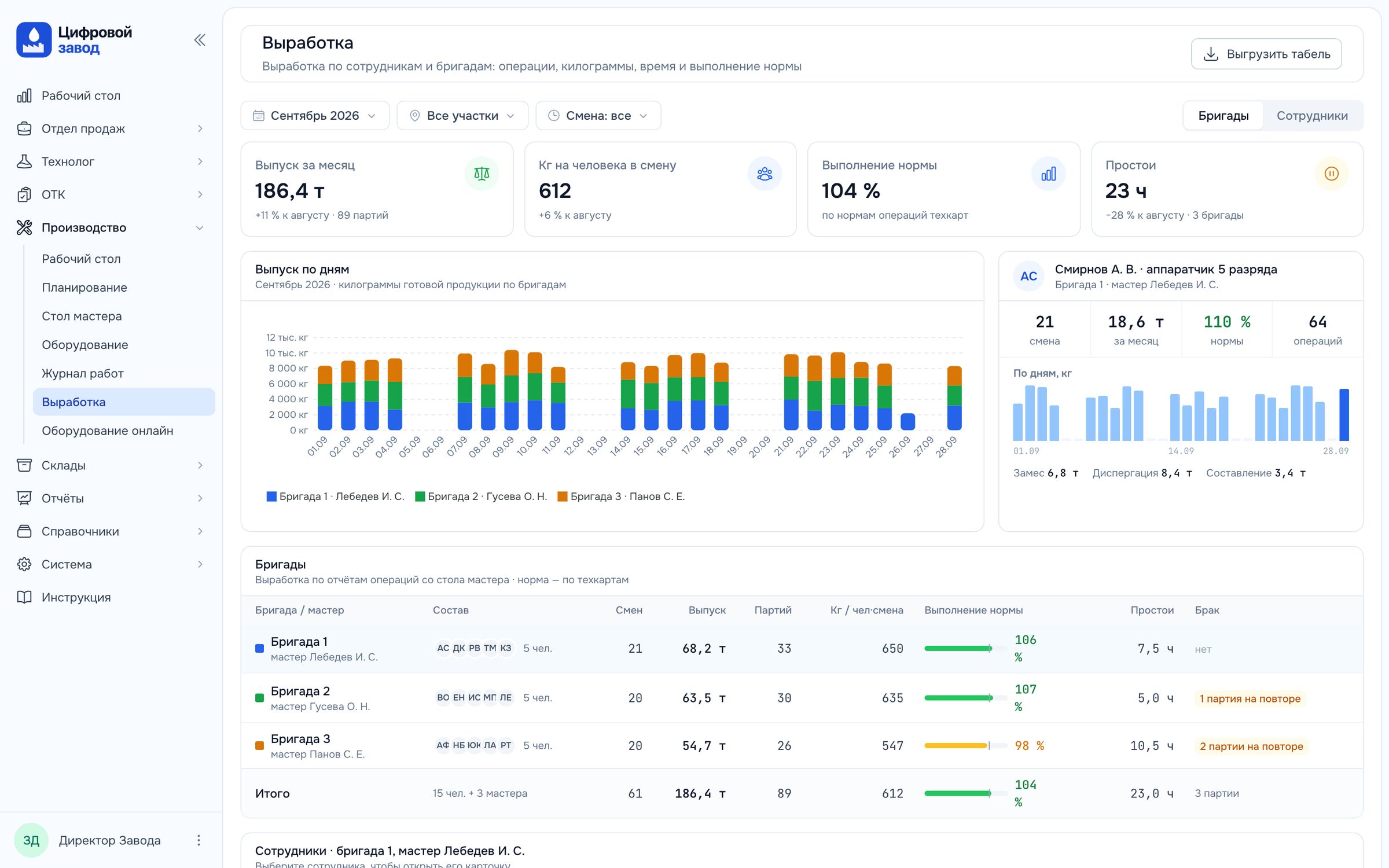Open the Бригада 1 table row

click(802, 649)
